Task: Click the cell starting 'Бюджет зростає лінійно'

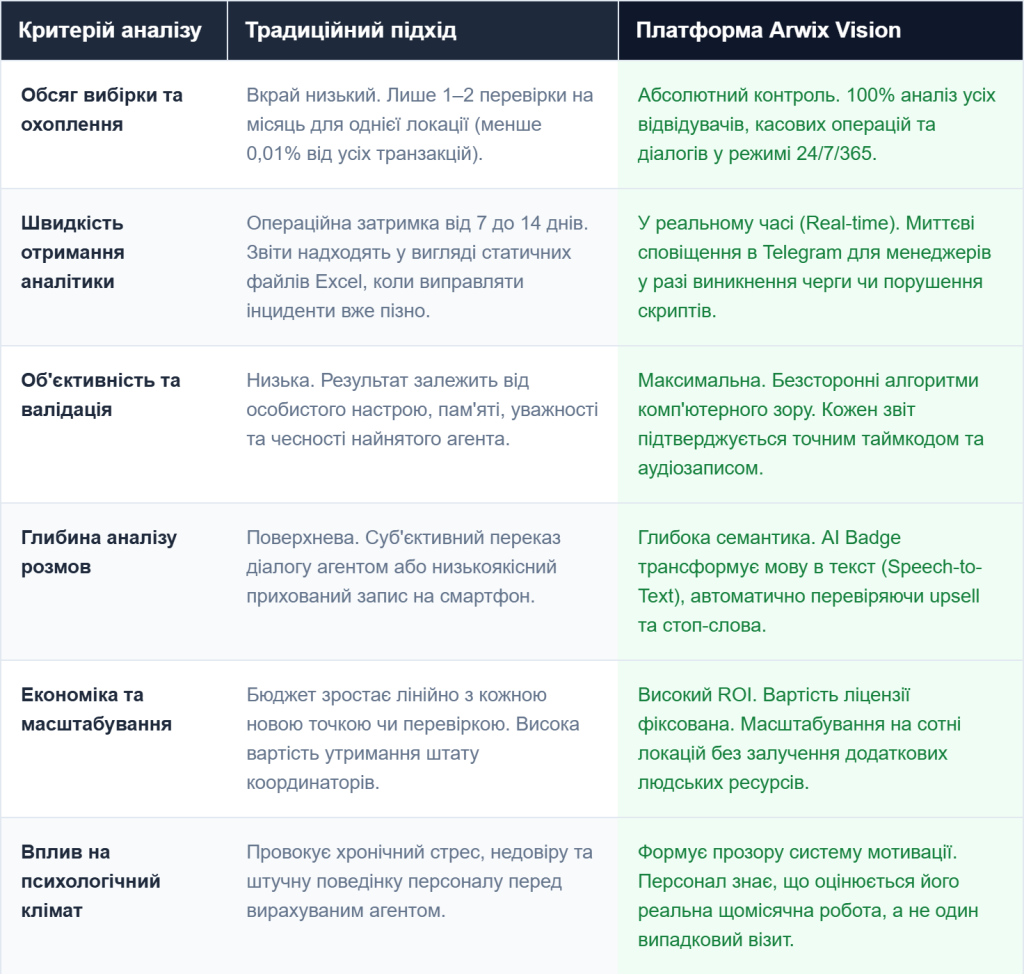Action: pyautogui.click(x=423, y=739)
